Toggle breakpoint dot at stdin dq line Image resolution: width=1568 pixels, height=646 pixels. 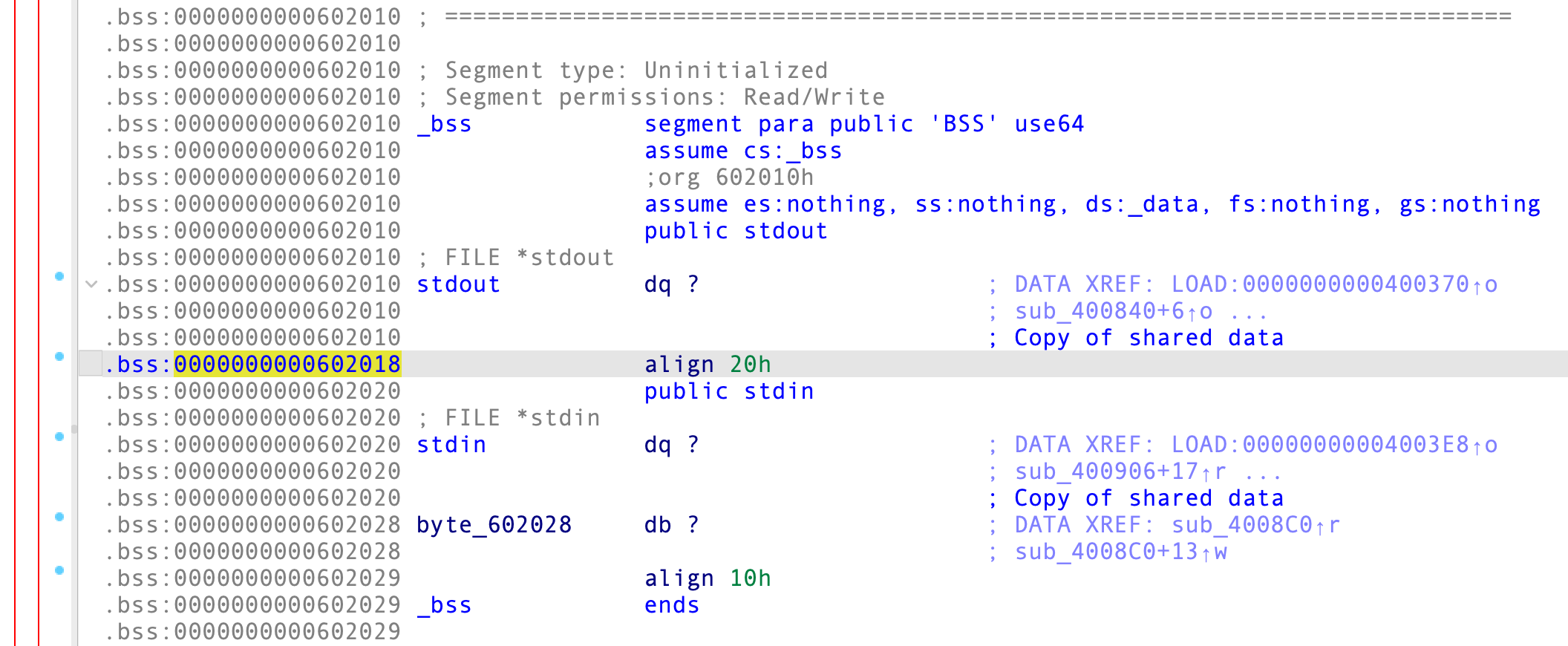(x=59, y=437)
